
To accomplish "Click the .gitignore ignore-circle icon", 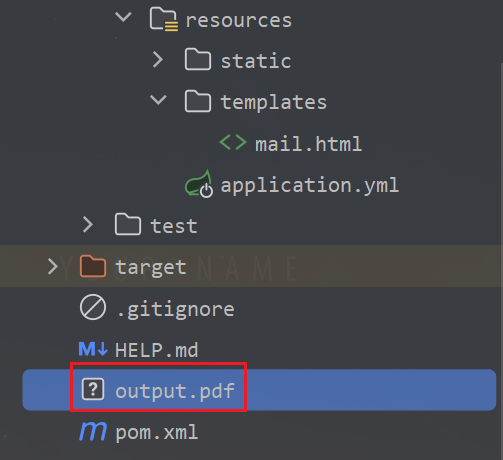I will [x=93, y=307].
